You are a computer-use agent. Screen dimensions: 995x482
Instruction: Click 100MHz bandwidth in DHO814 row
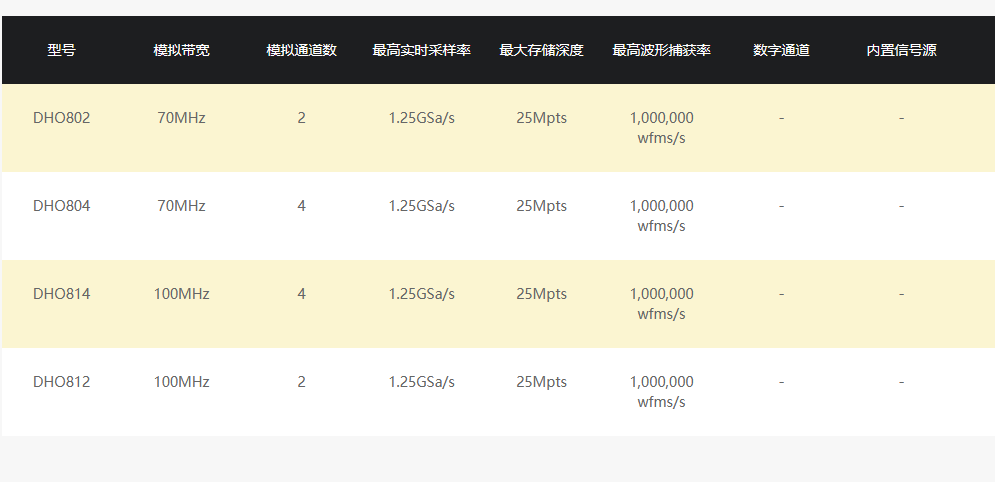click(x=181, y=294)
